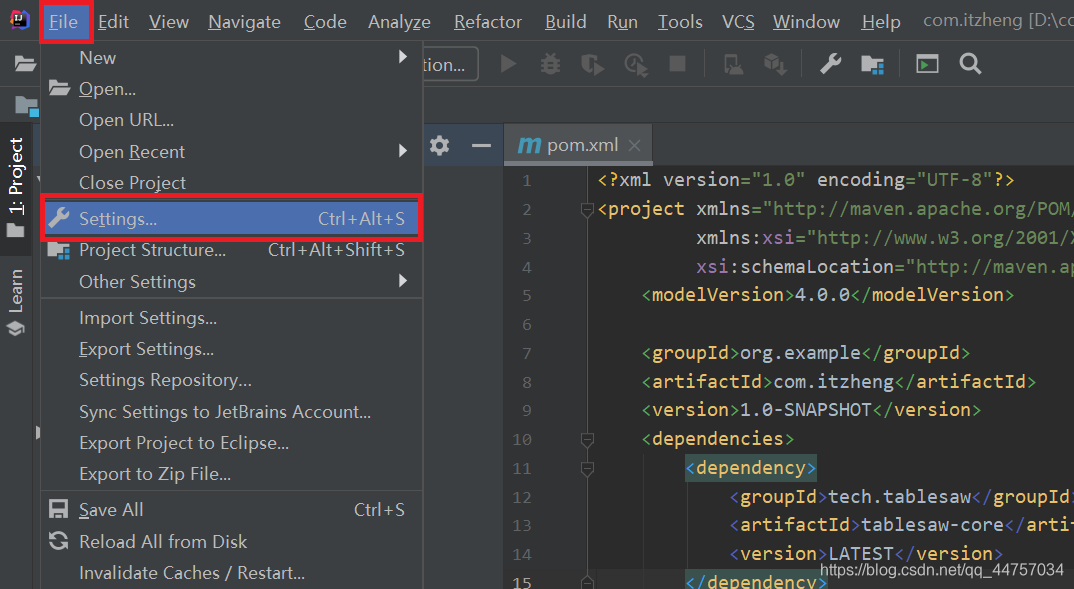The height and width of the screenshot is (589, 1074).
Task: Open project panel gear options
Action: click(x=439, y=145)
